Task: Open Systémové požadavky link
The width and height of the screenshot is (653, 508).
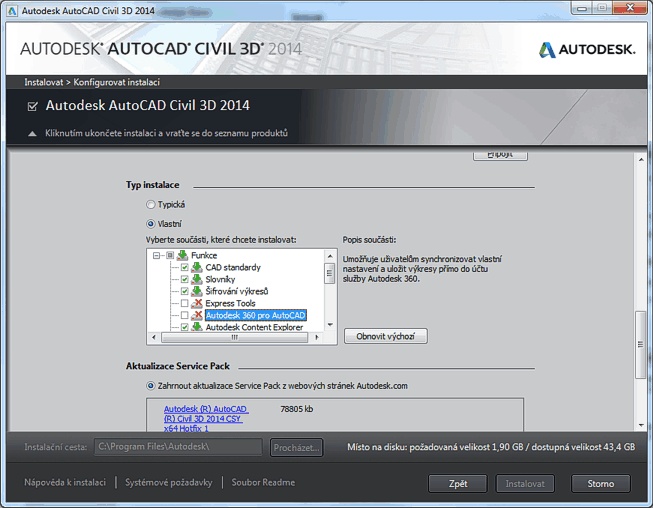Action: [169, 483]
